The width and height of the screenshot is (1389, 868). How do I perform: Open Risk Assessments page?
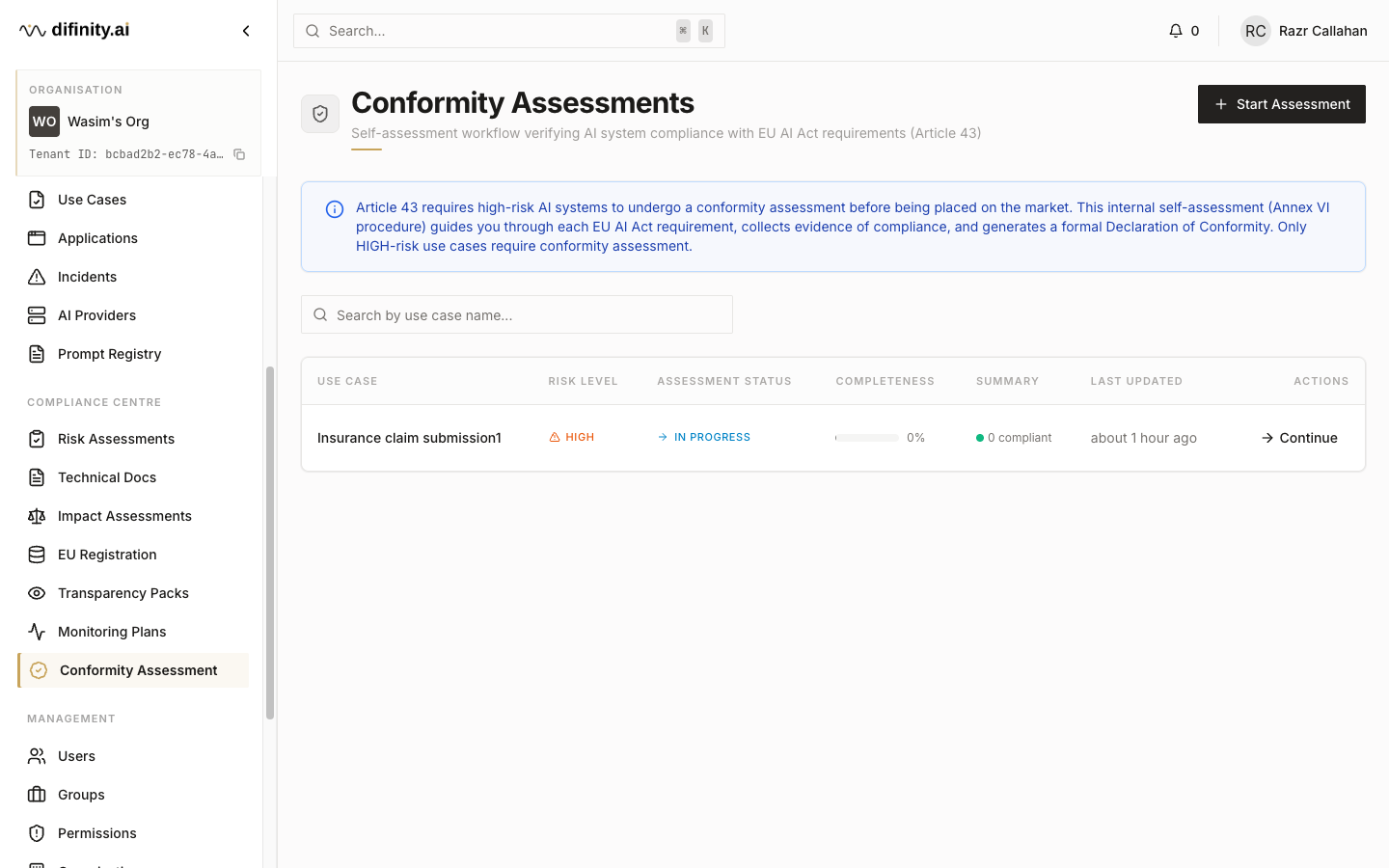point(133,439)
